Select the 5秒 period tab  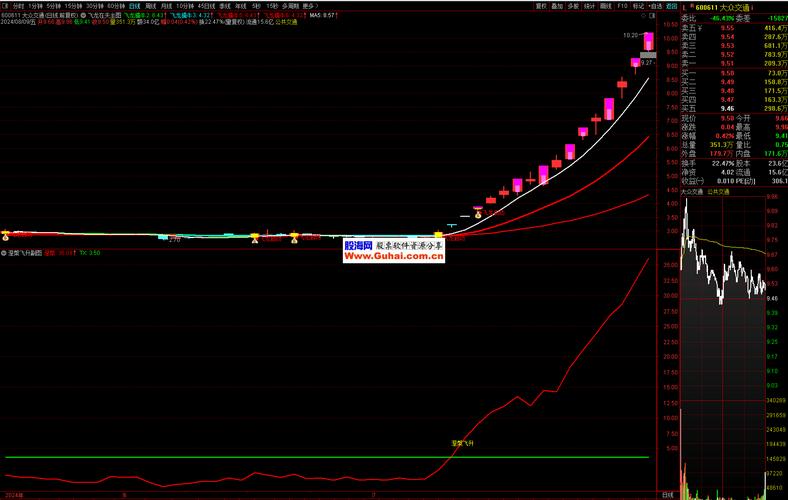256,6
